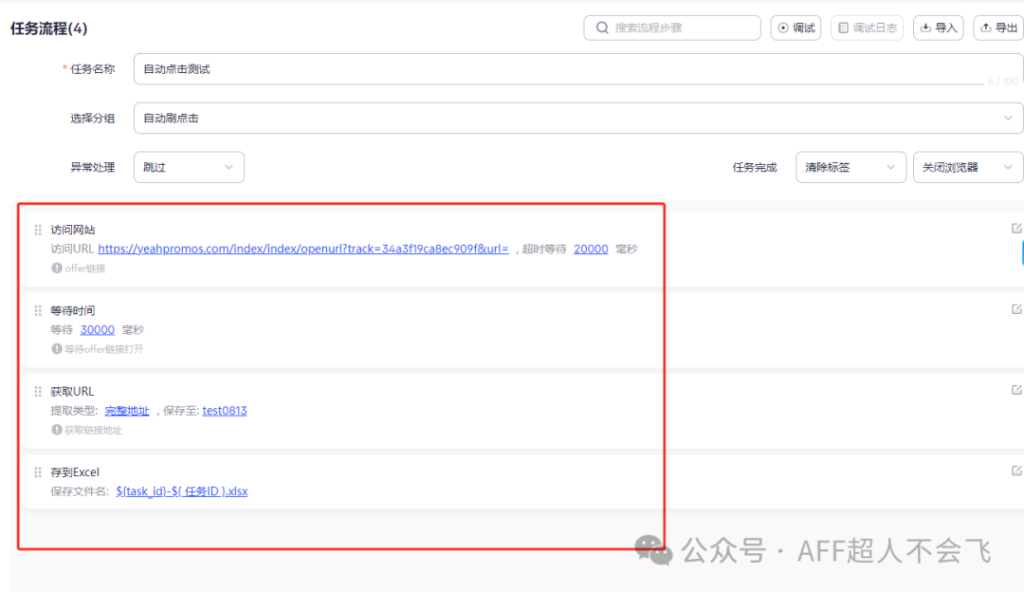The image size is (1024, 592).
Task: Grab the drag handle of 访问网站 step
Action: (38, 230)
